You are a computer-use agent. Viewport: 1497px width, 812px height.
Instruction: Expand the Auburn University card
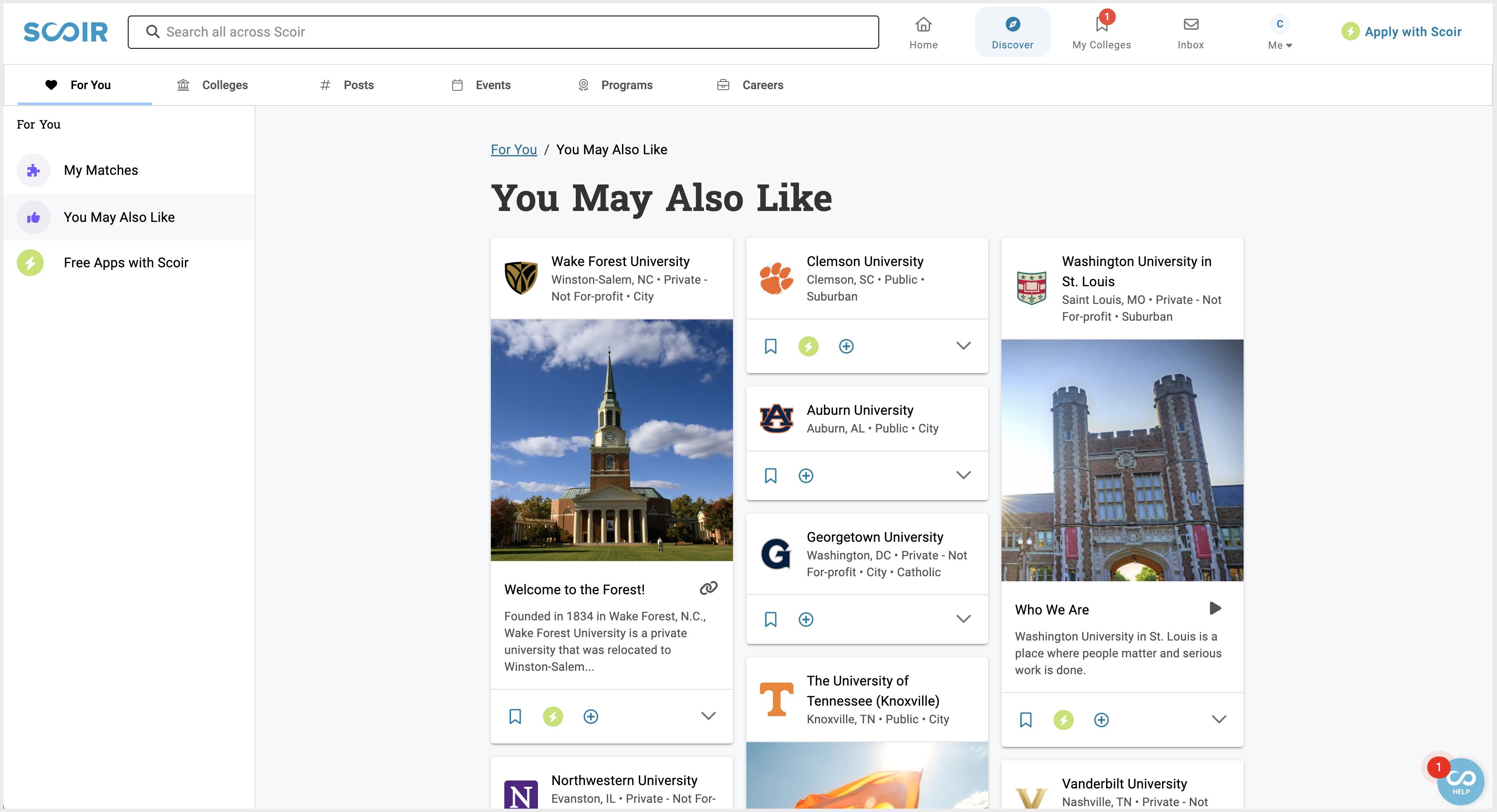[x=964, y=475]
